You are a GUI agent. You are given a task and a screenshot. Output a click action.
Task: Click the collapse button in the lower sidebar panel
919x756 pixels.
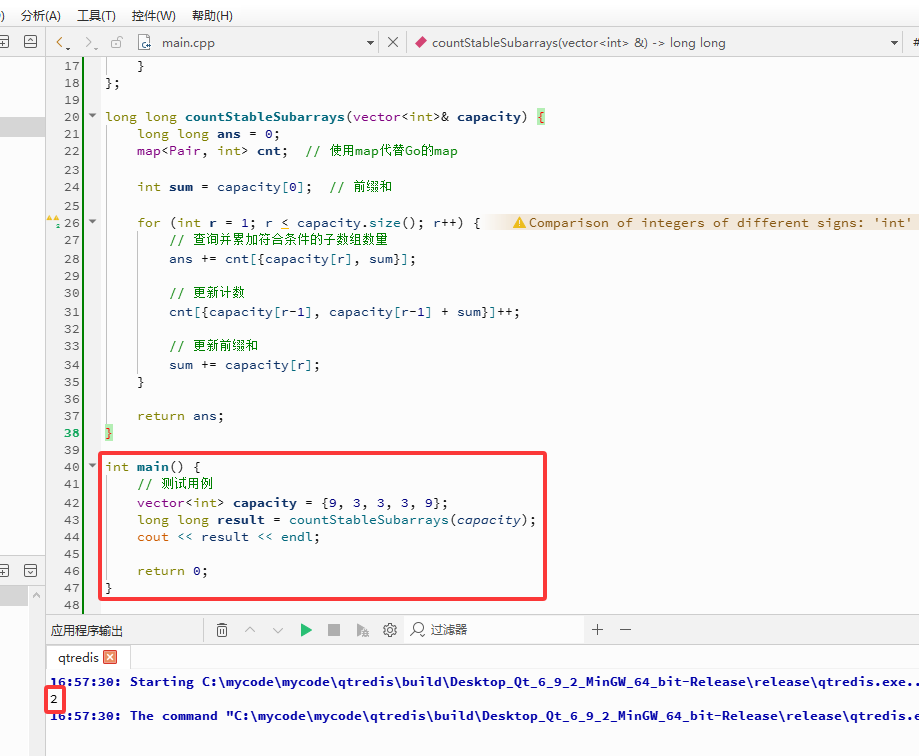tap(30, 570)
